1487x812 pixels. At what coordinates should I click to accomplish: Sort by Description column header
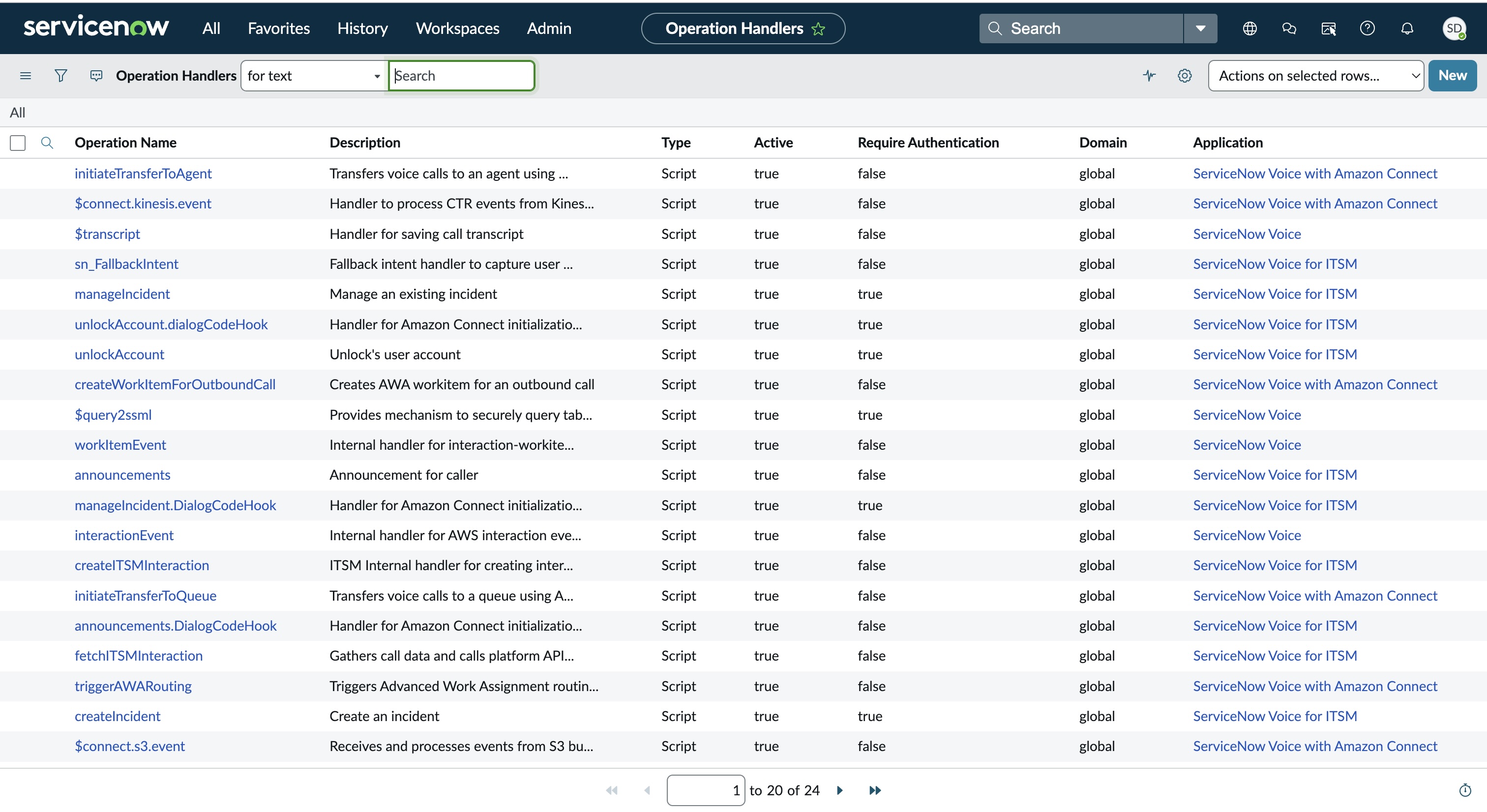click(x=365, y=143)
